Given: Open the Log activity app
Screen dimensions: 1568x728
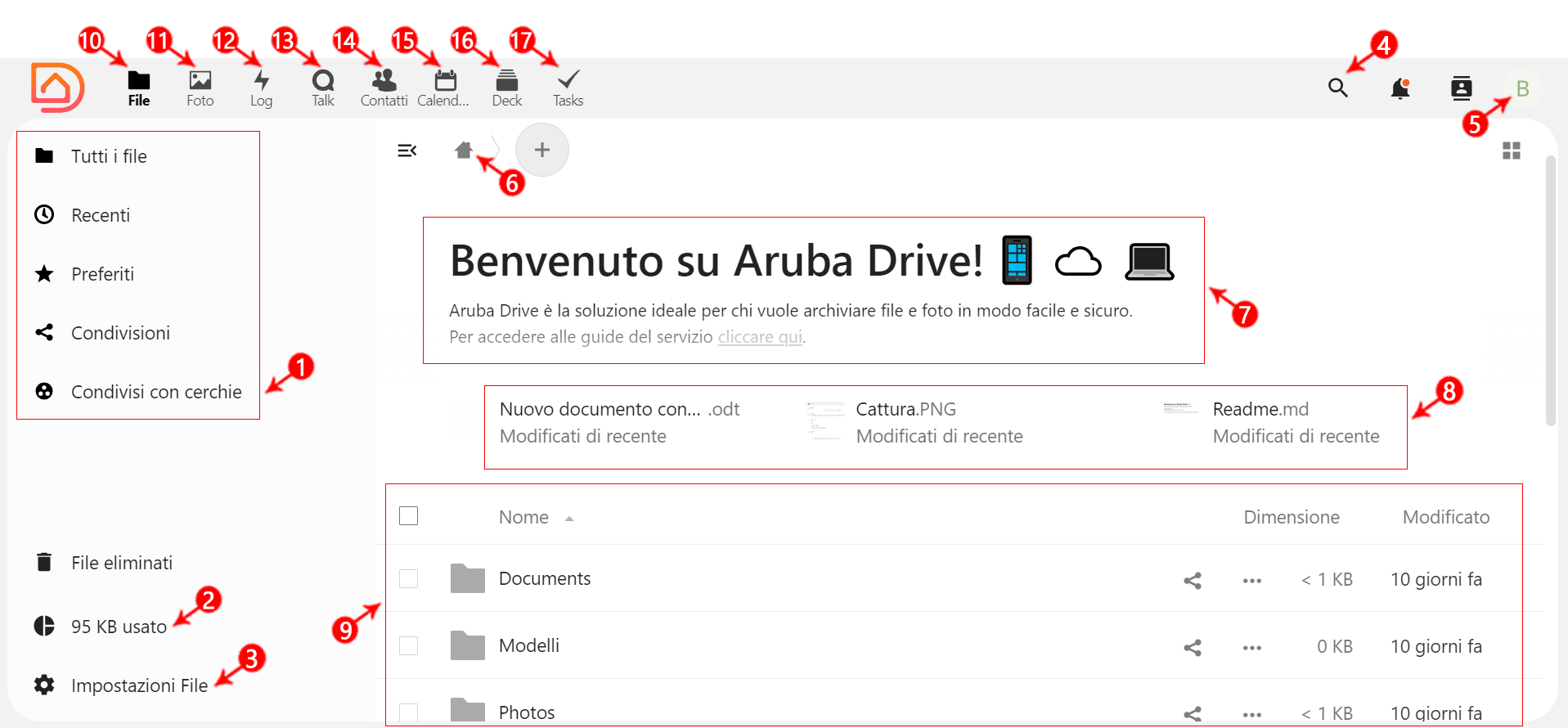Looking at the screenshot, I should click(262, 88).
